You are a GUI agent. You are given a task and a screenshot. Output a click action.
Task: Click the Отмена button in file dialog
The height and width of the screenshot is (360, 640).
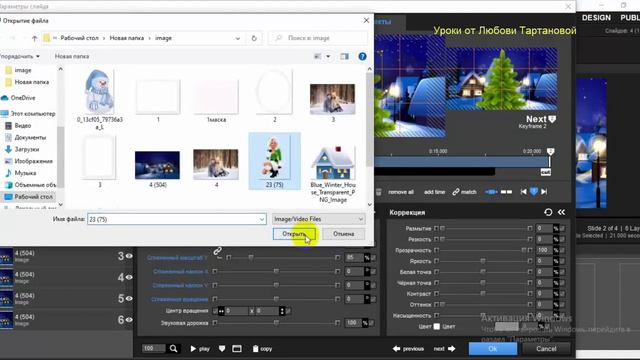(x=343, y=234)
